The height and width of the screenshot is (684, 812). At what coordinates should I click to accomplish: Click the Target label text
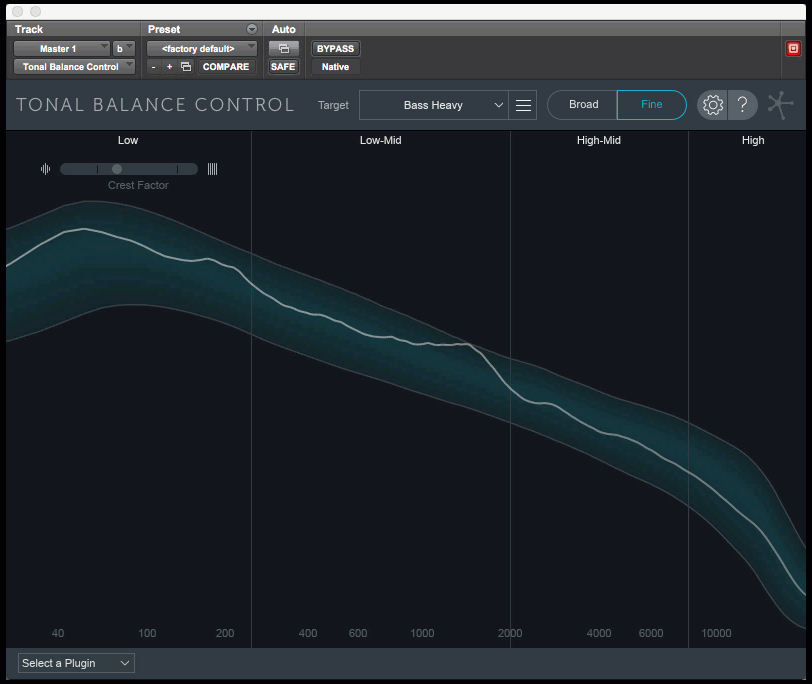coord(333,105)
